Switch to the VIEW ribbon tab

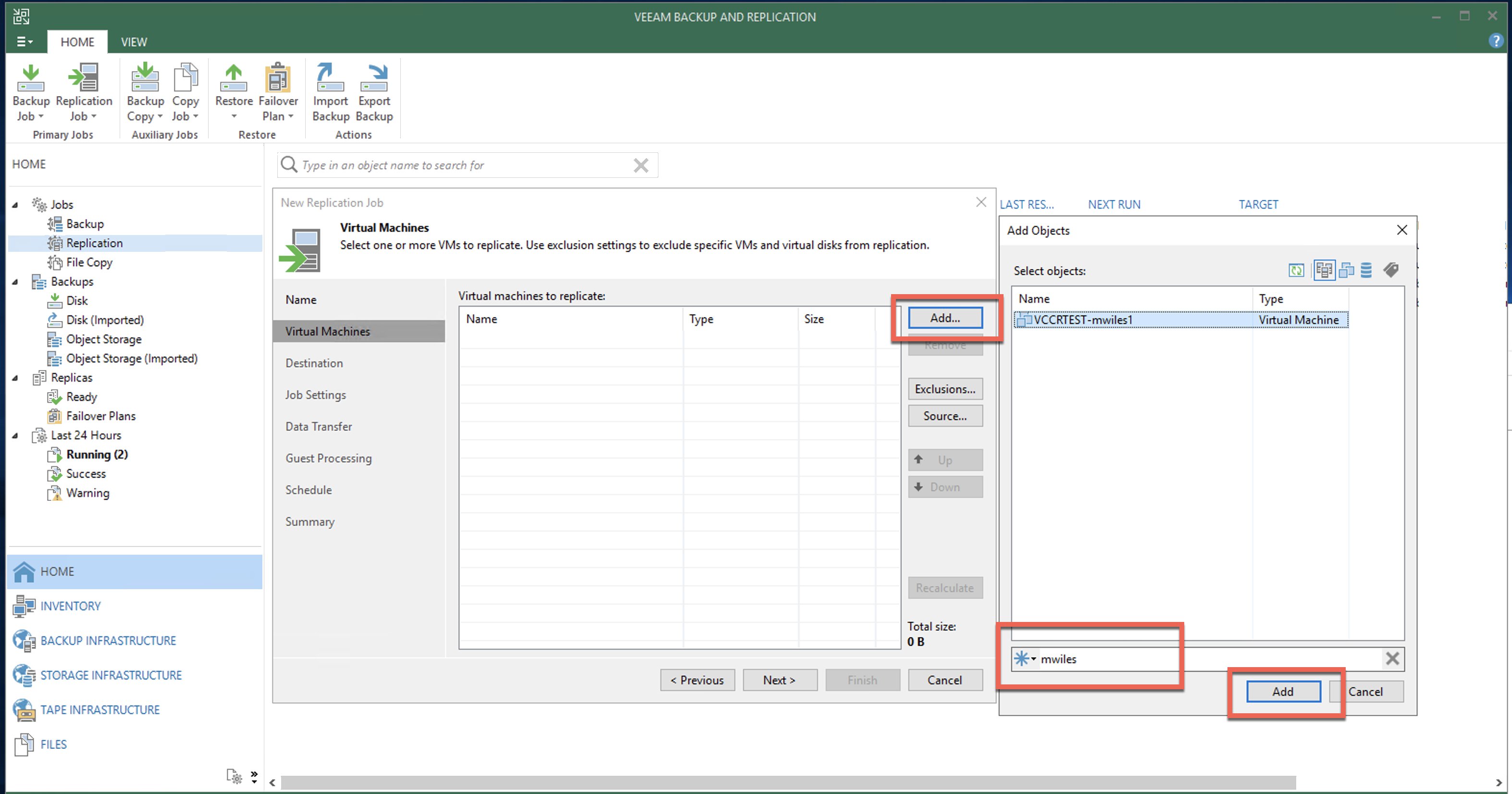pyautogui.click(x=134, y=42)
